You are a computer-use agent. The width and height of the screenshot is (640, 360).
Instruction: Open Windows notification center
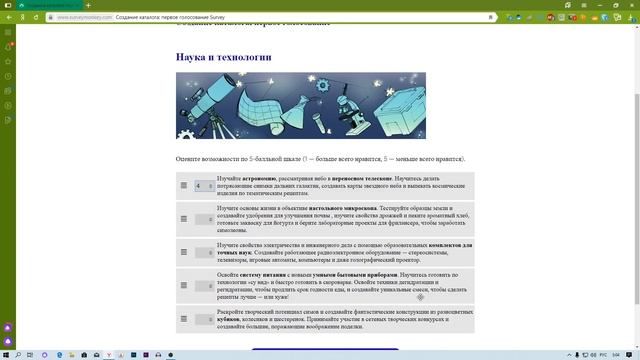(x=629, y=355)
